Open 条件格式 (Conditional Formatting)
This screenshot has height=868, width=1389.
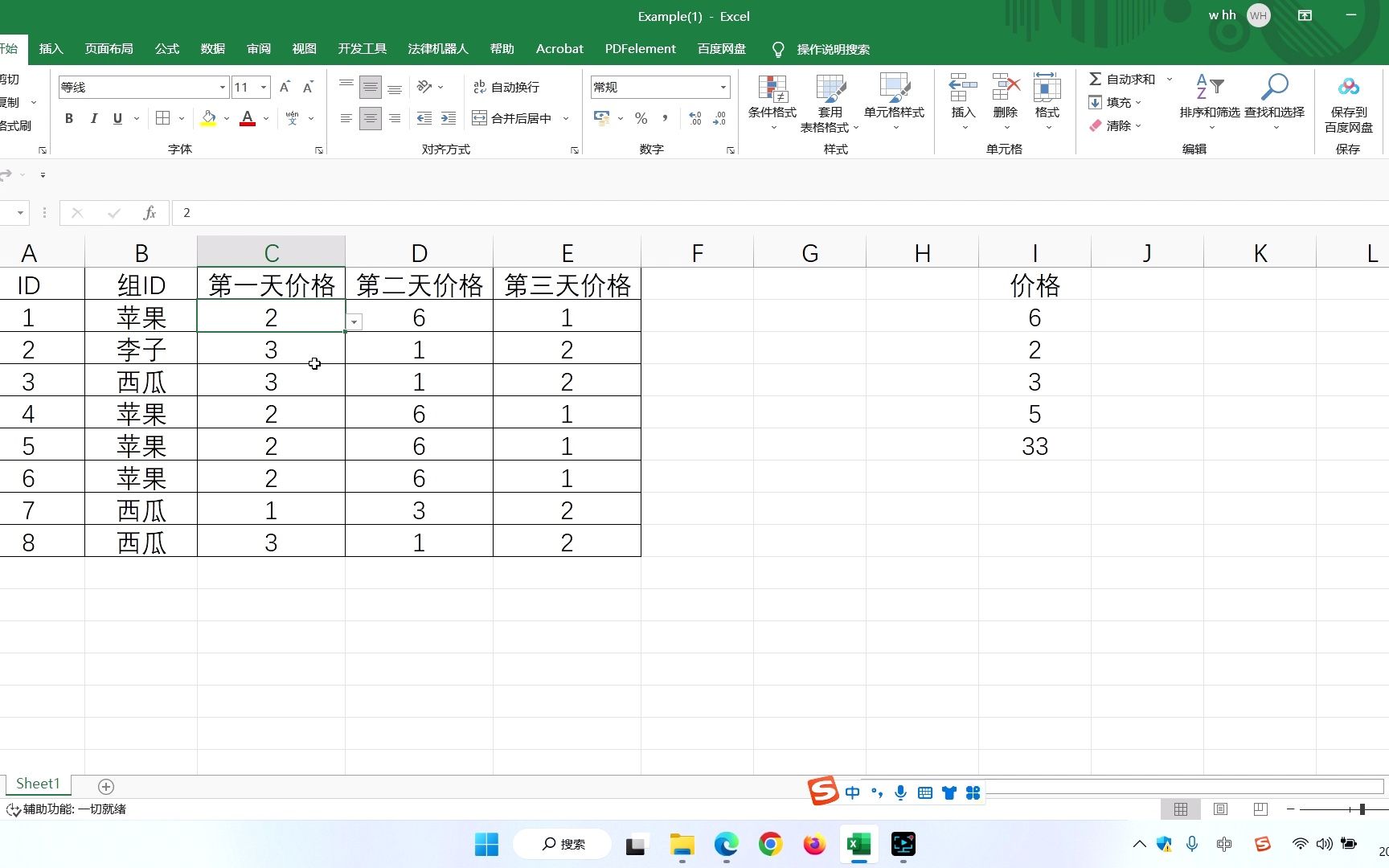[x=771, y=103]
